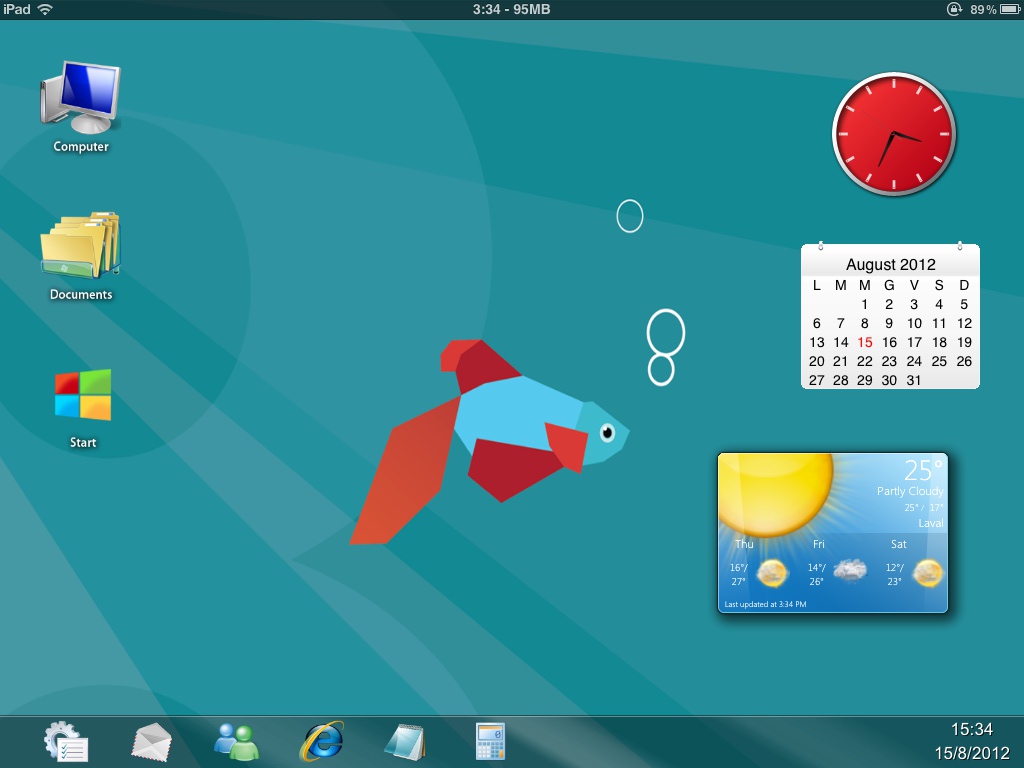Click the red analog clock widget
Screen dimensions: 1024x768
893,134
